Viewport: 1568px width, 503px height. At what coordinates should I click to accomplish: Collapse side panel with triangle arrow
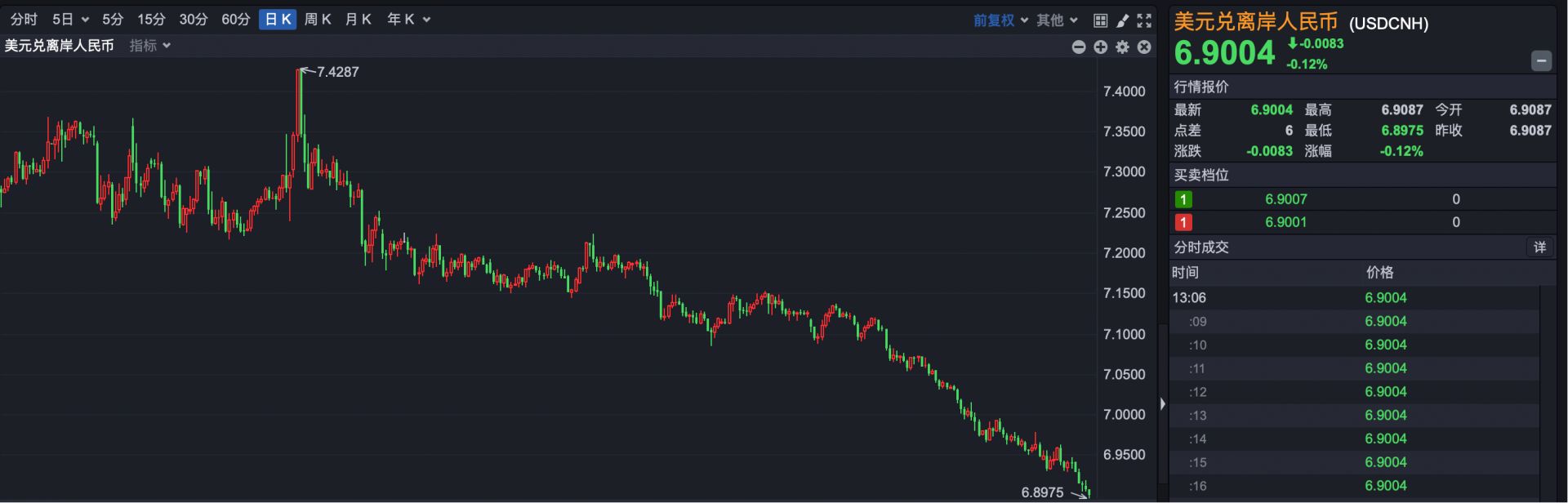(1162, 403)
